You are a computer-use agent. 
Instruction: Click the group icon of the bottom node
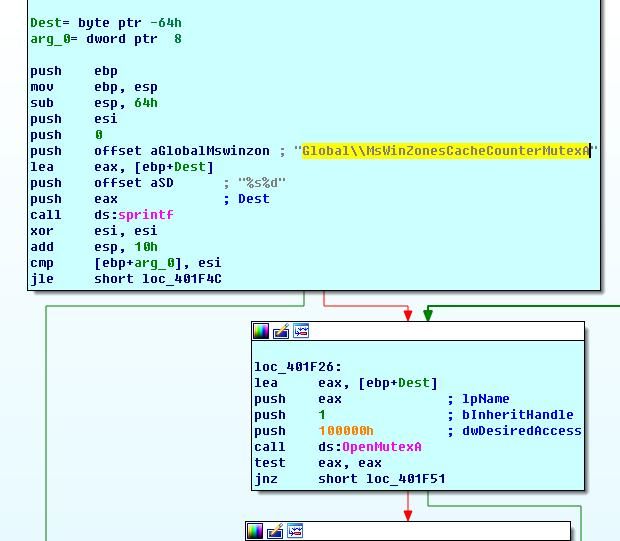tap(295, 531)
